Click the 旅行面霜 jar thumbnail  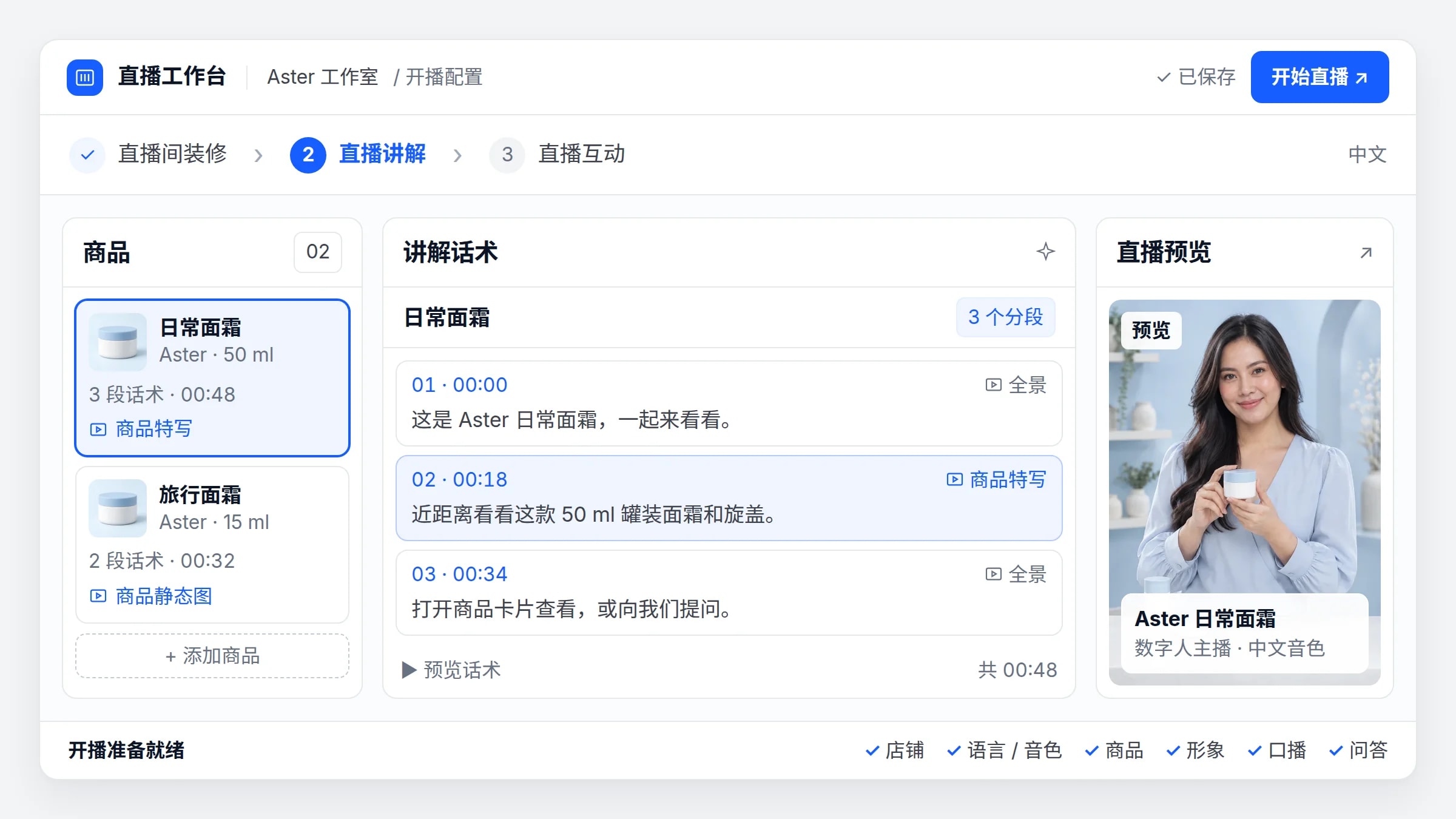[x=118, y=508]
